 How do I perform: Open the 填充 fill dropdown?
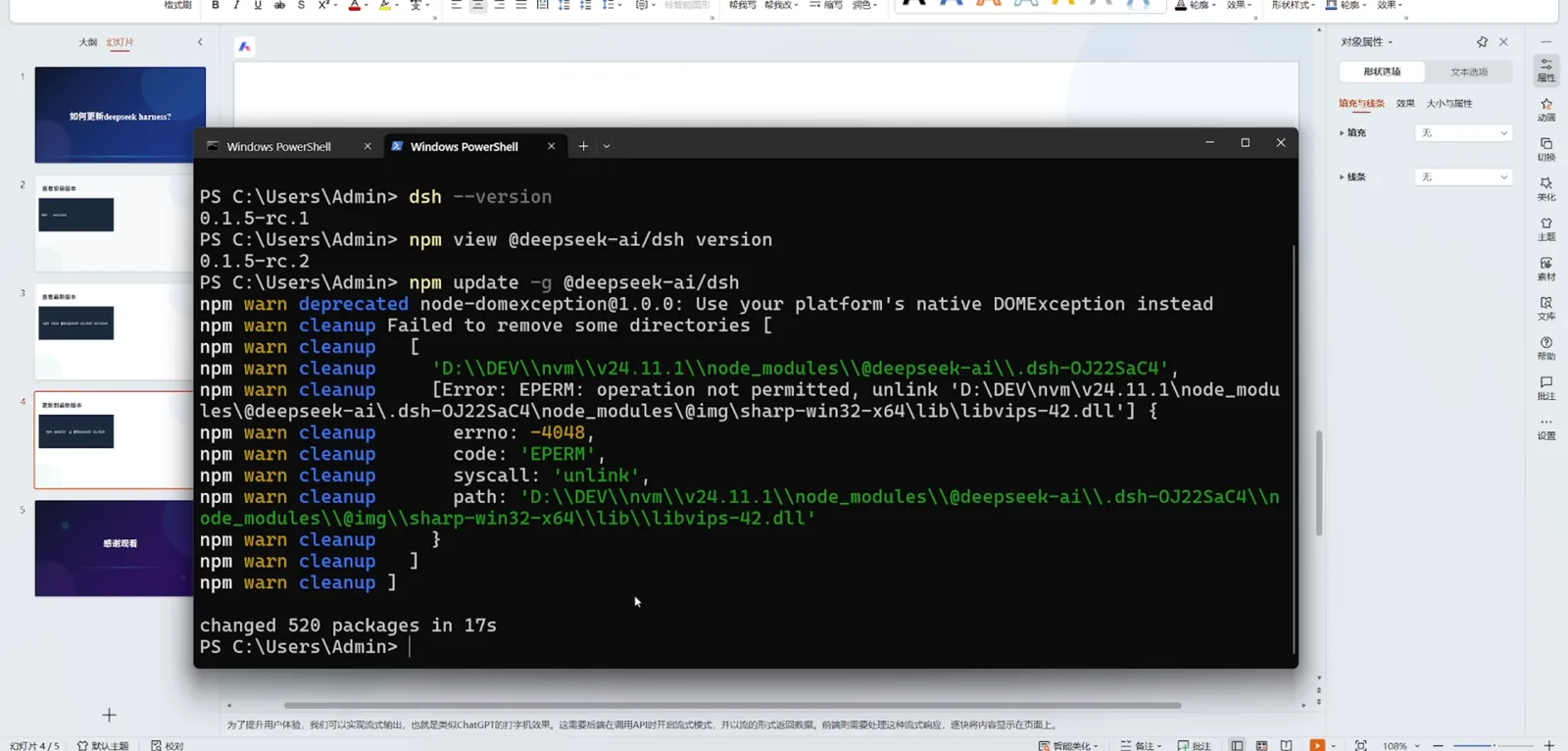click(x=1463, y=132)
